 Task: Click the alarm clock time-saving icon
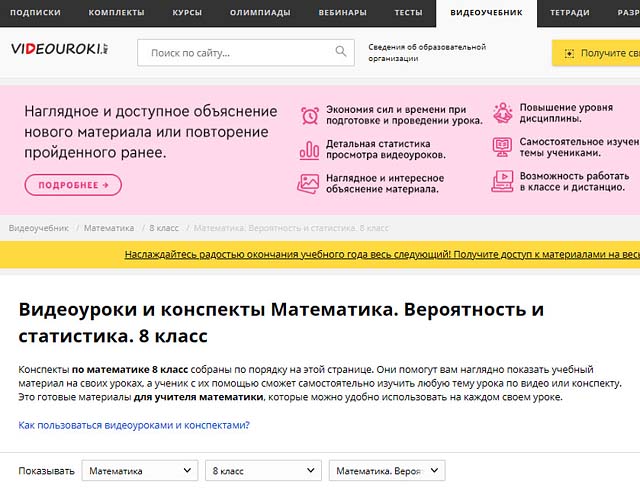[310, 115]
